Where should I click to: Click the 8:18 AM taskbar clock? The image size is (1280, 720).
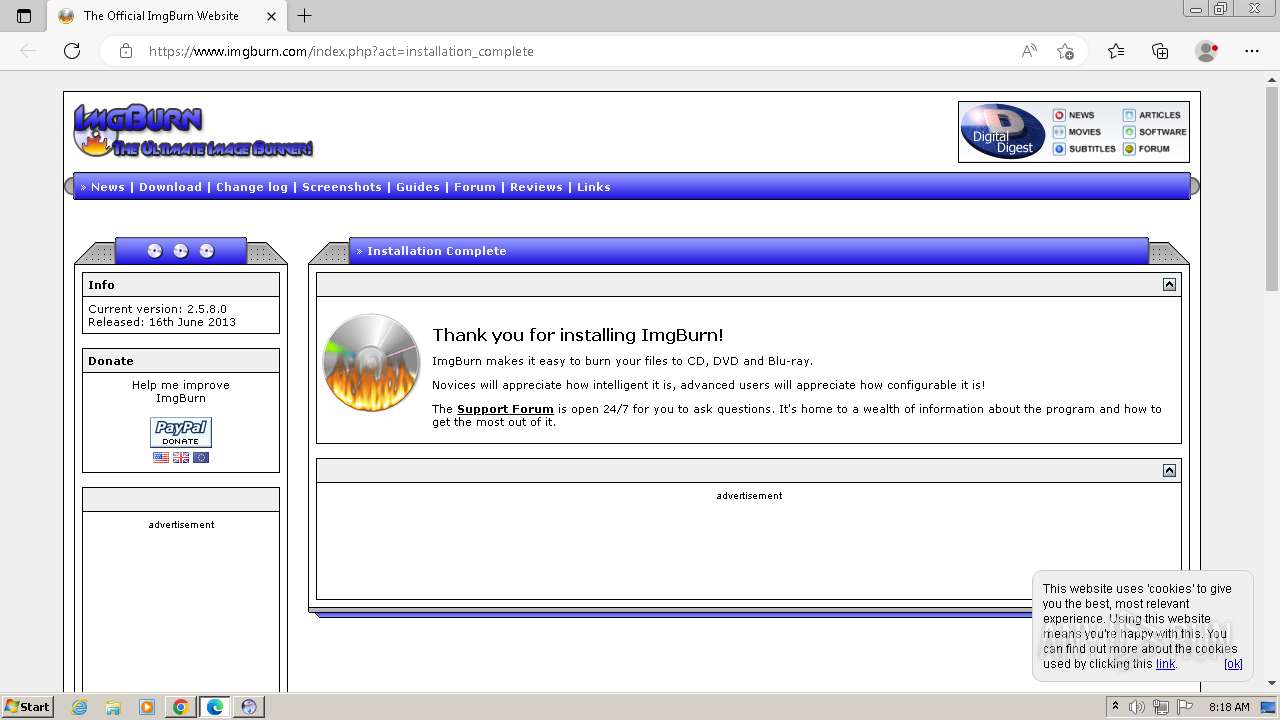1229,707
